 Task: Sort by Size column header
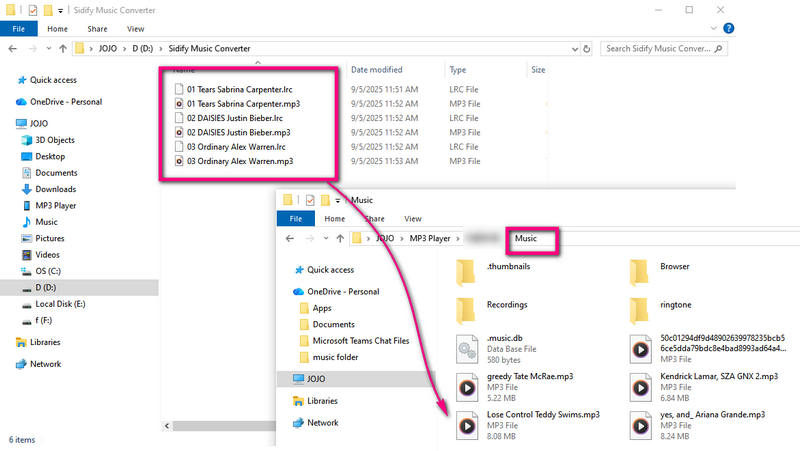tap(538, 70)
